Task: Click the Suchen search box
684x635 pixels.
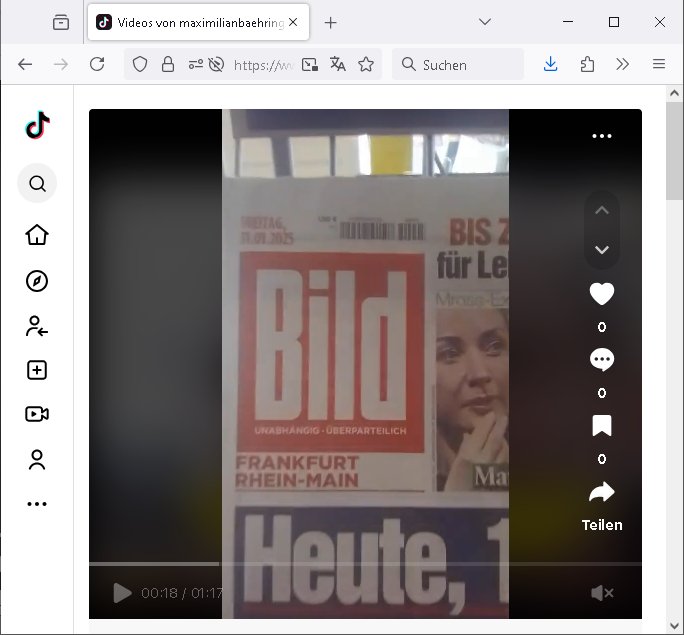Action: (x=458, y=65)
